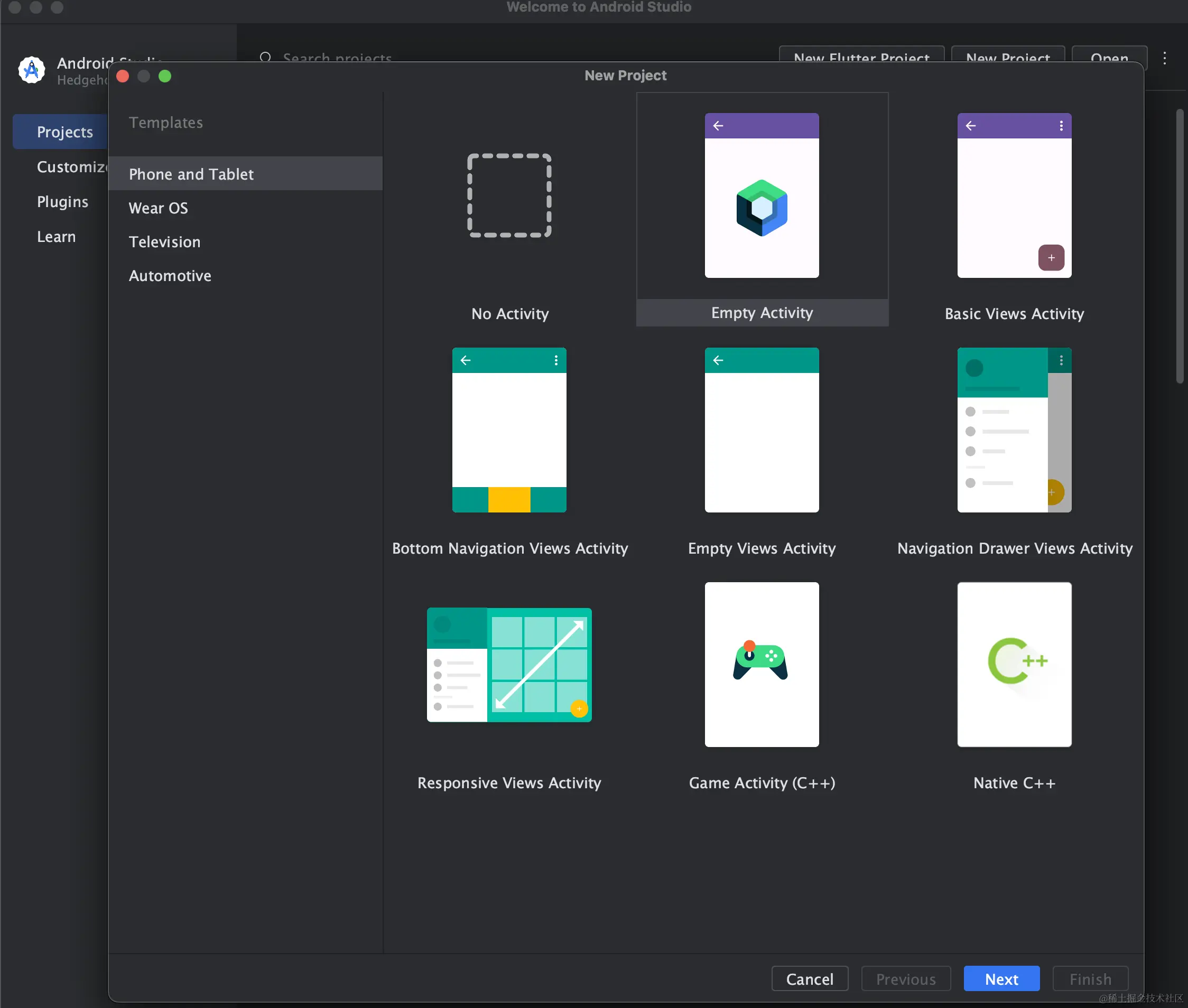The height and width of the screenshot is (1008, 1188).
Task: Click the Basic Views Activity label
Action: 1014,314
